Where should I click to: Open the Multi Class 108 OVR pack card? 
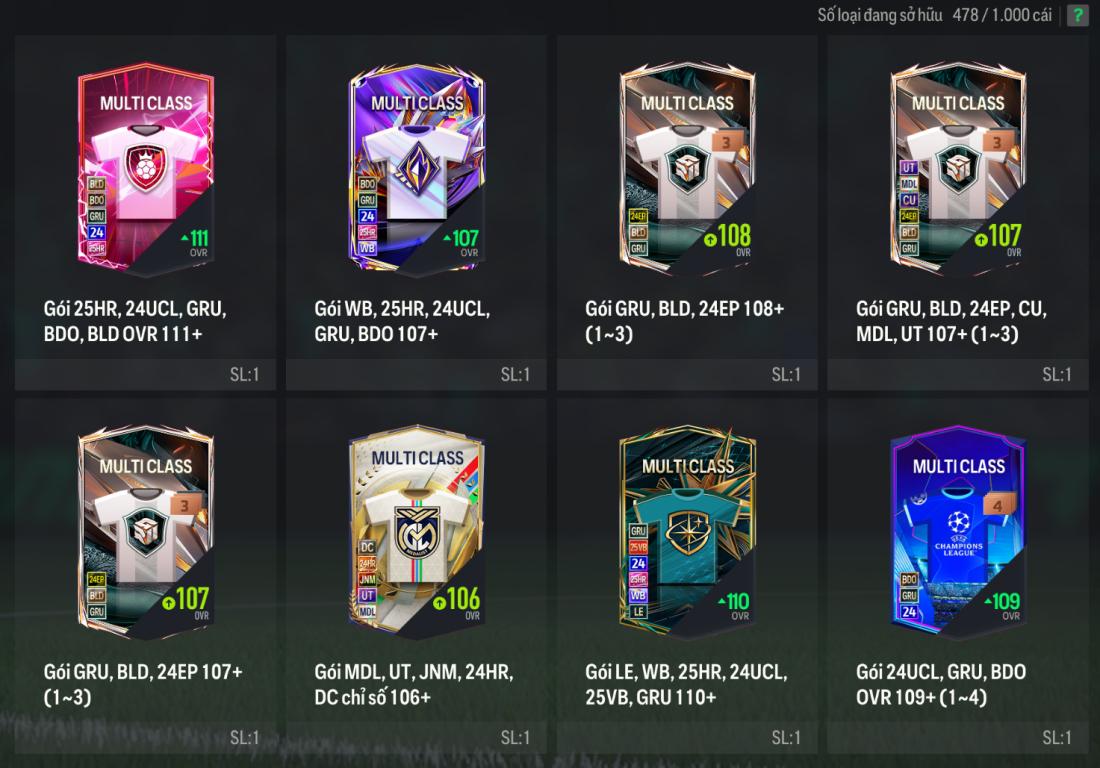688,169
